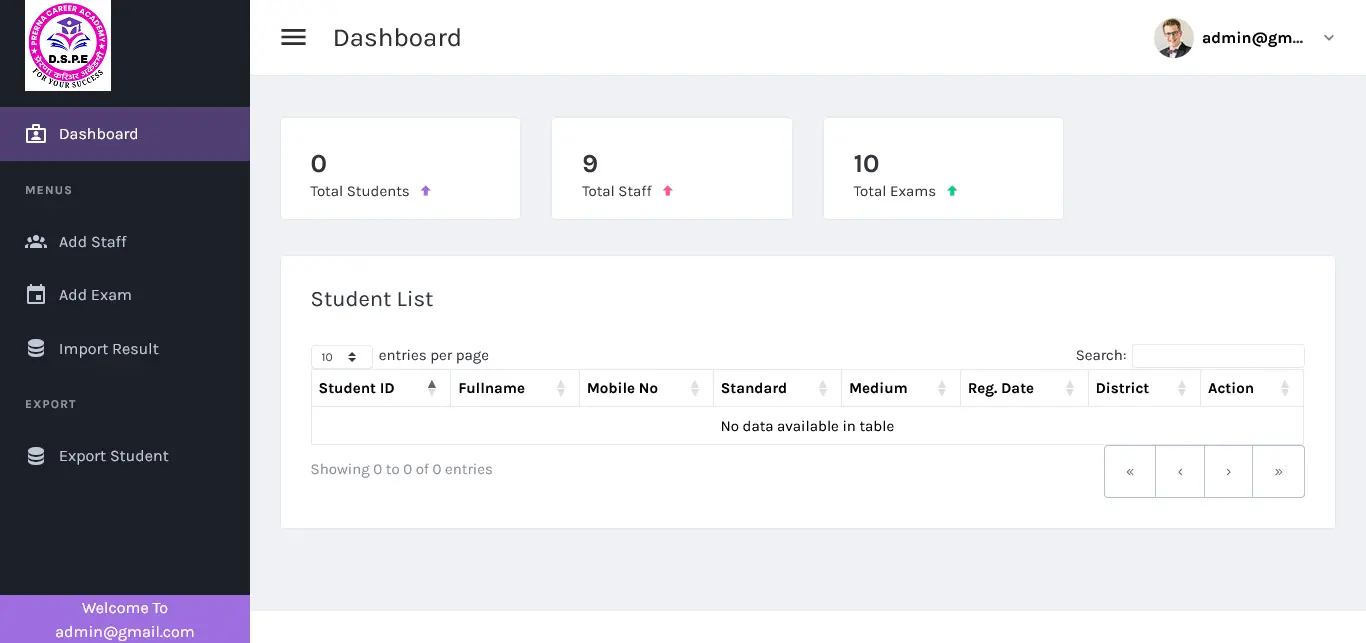Go to the last page of results
This screenshot has width=1366, height=643.
pos(1278,472)
